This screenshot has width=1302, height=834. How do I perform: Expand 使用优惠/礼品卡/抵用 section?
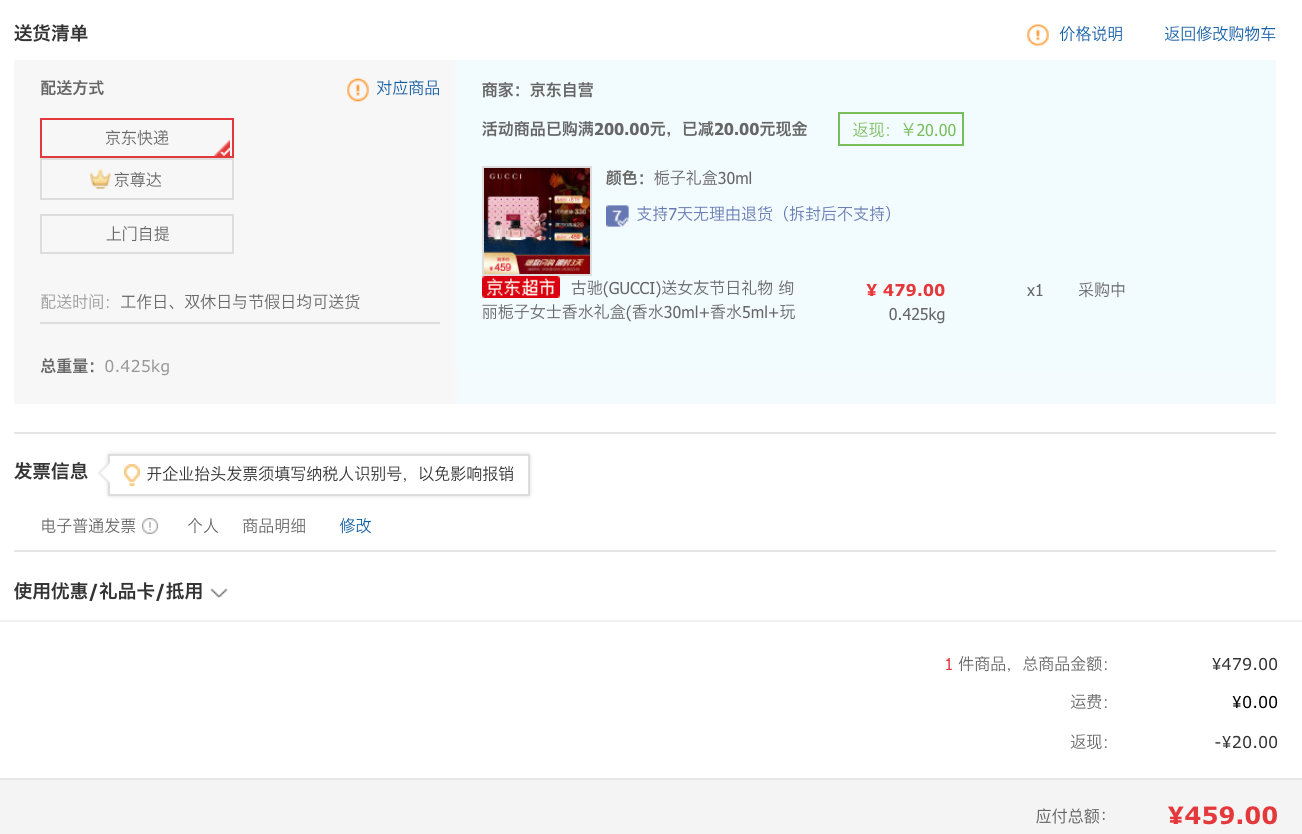tap(121, 592)
